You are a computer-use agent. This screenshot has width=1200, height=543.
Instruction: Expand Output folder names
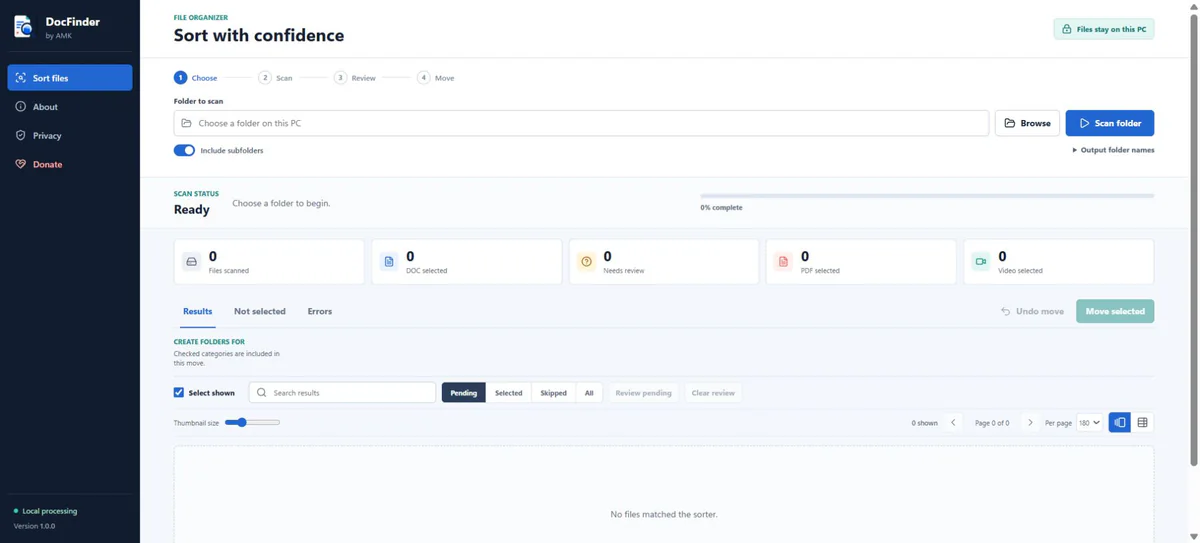(1113, 150)
